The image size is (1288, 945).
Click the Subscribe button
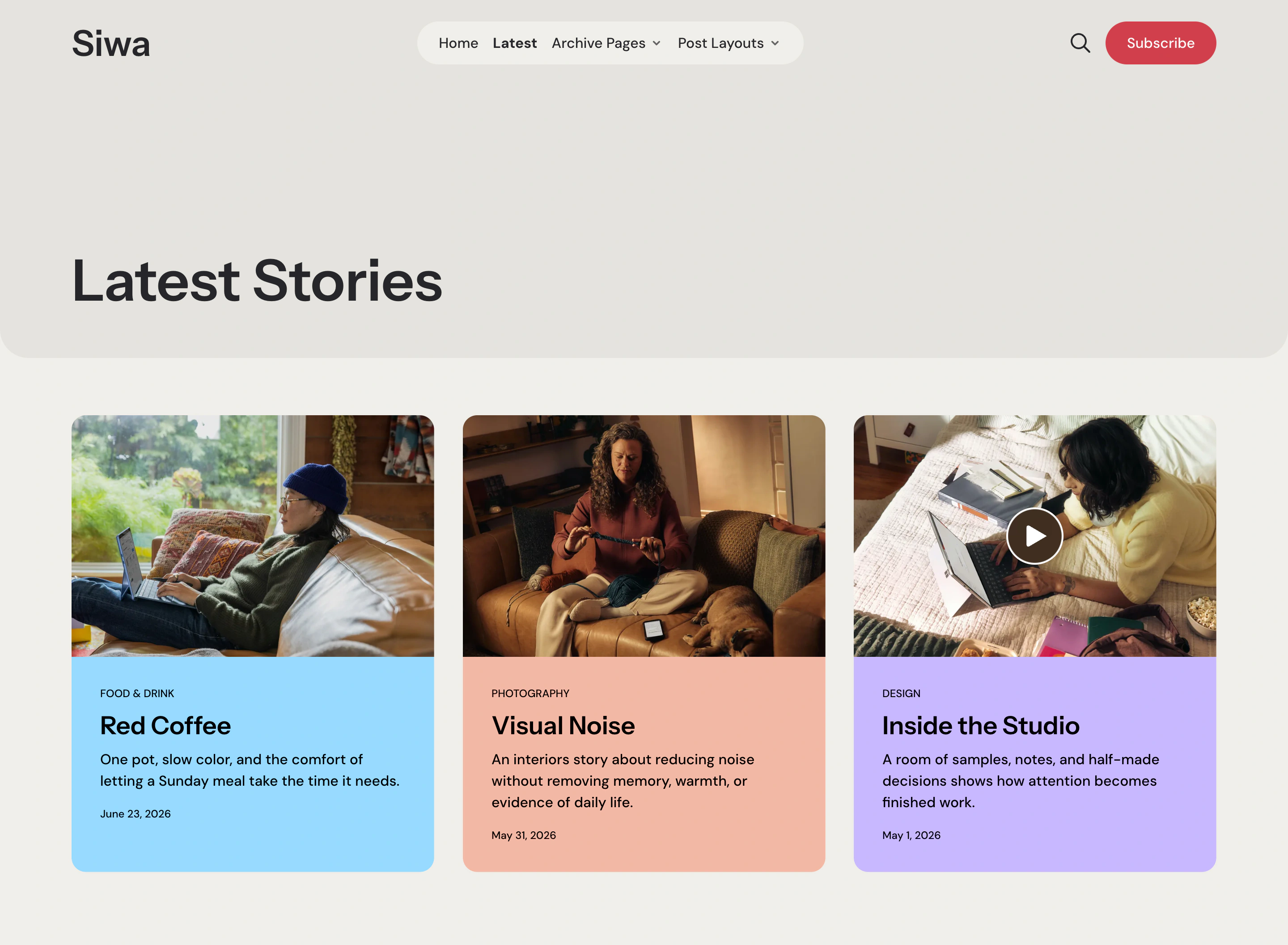1161,43
